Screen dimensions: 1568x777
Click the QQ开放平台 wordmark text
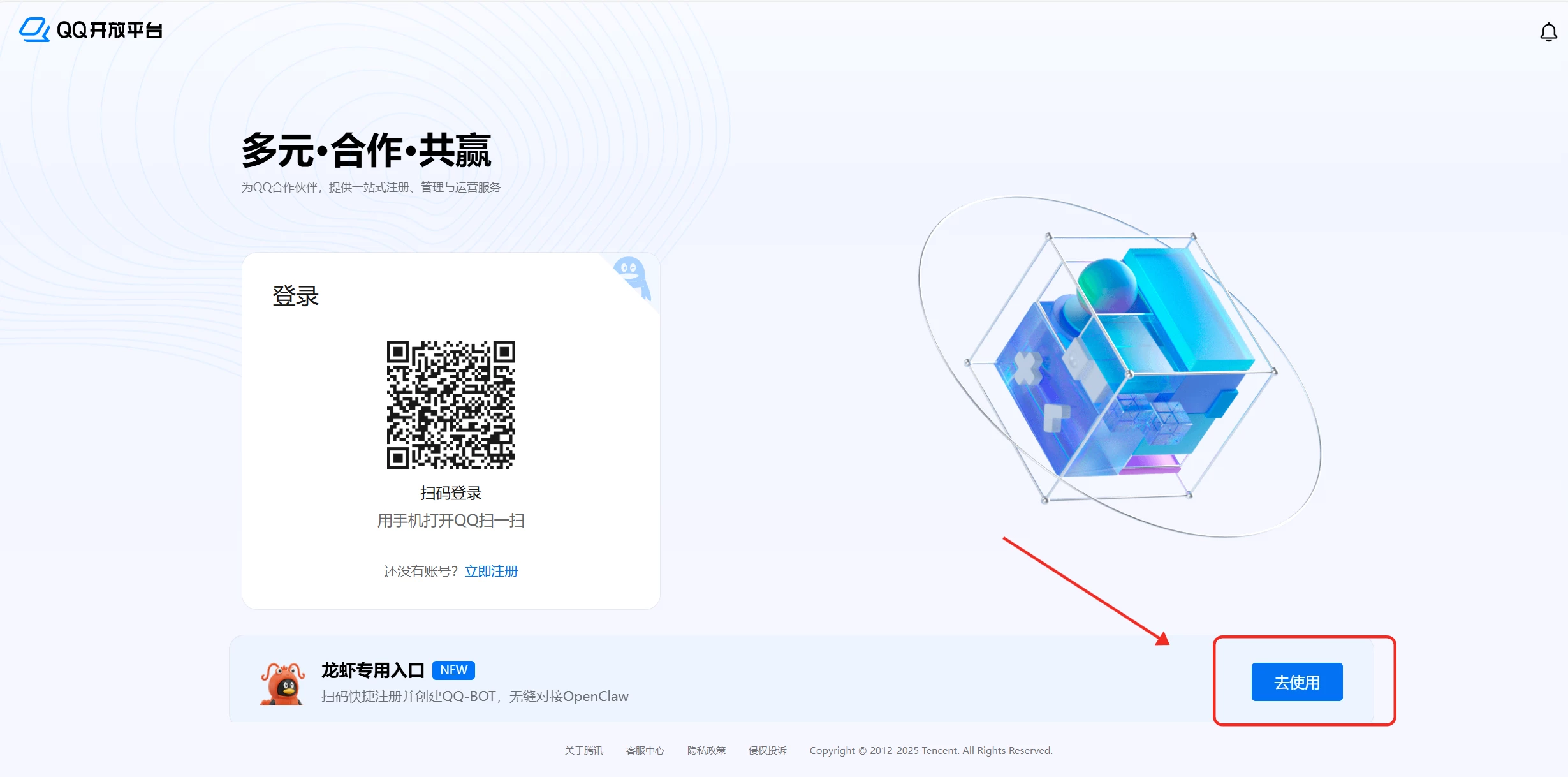[x=109, y=30]
